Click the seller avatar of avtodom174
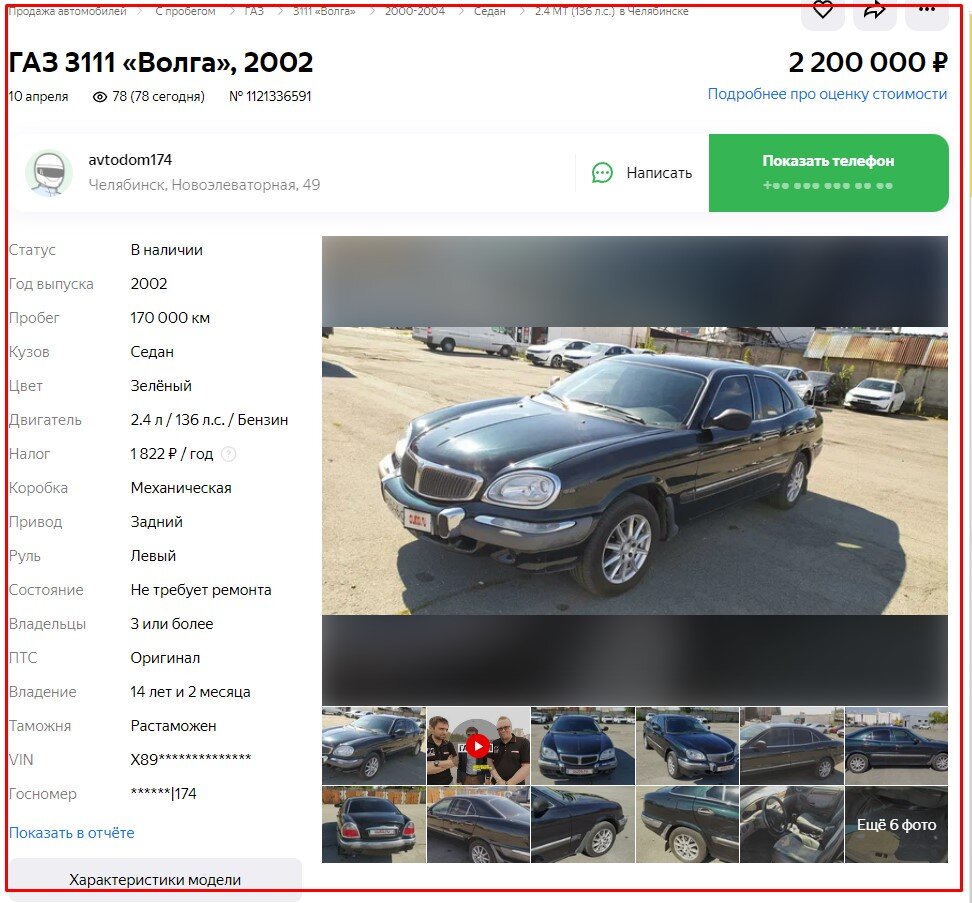This screenshot has width=972, height=903. click(49, 173)
